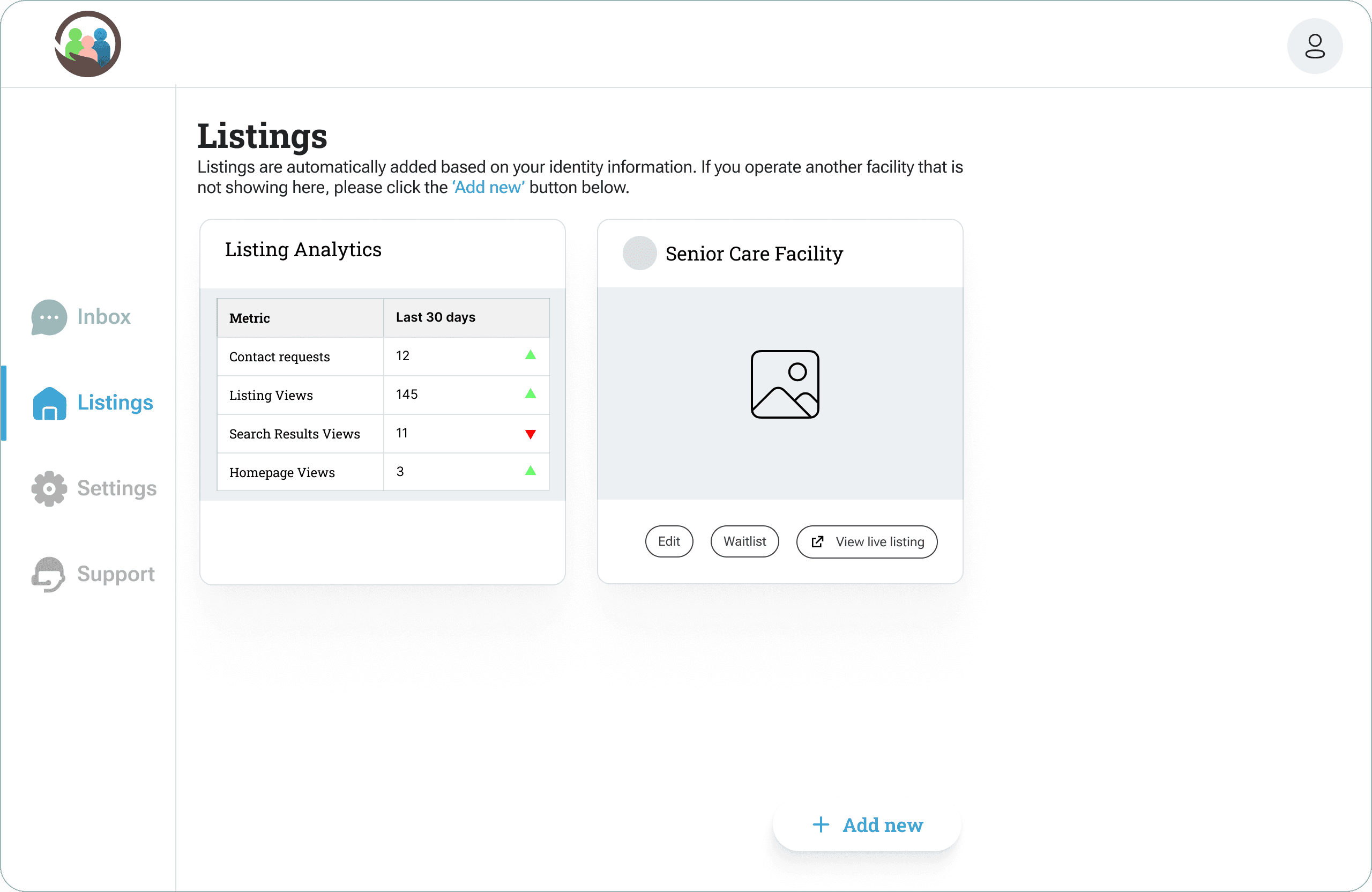Click the Settings gear icon
This screenshot has width=1372, height=892.
[49, 488]
